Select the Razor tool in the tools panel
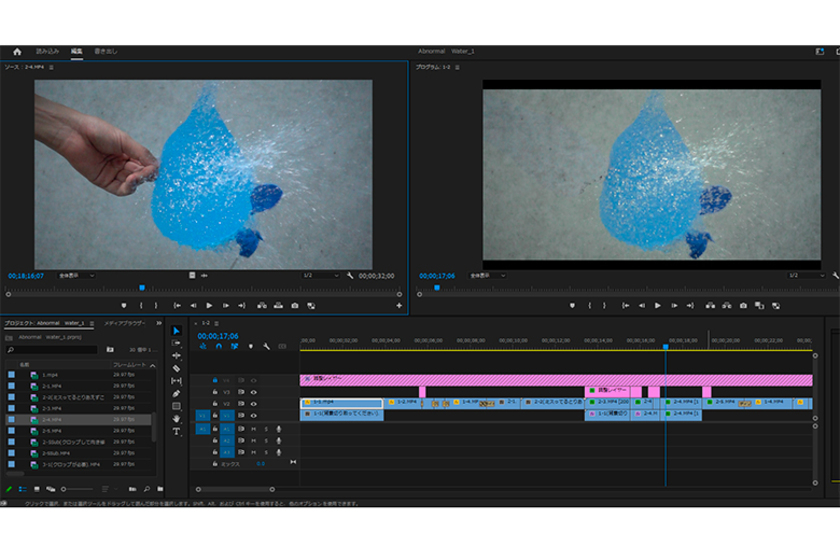Screen dimensions: 840x560 coord(176,368)
